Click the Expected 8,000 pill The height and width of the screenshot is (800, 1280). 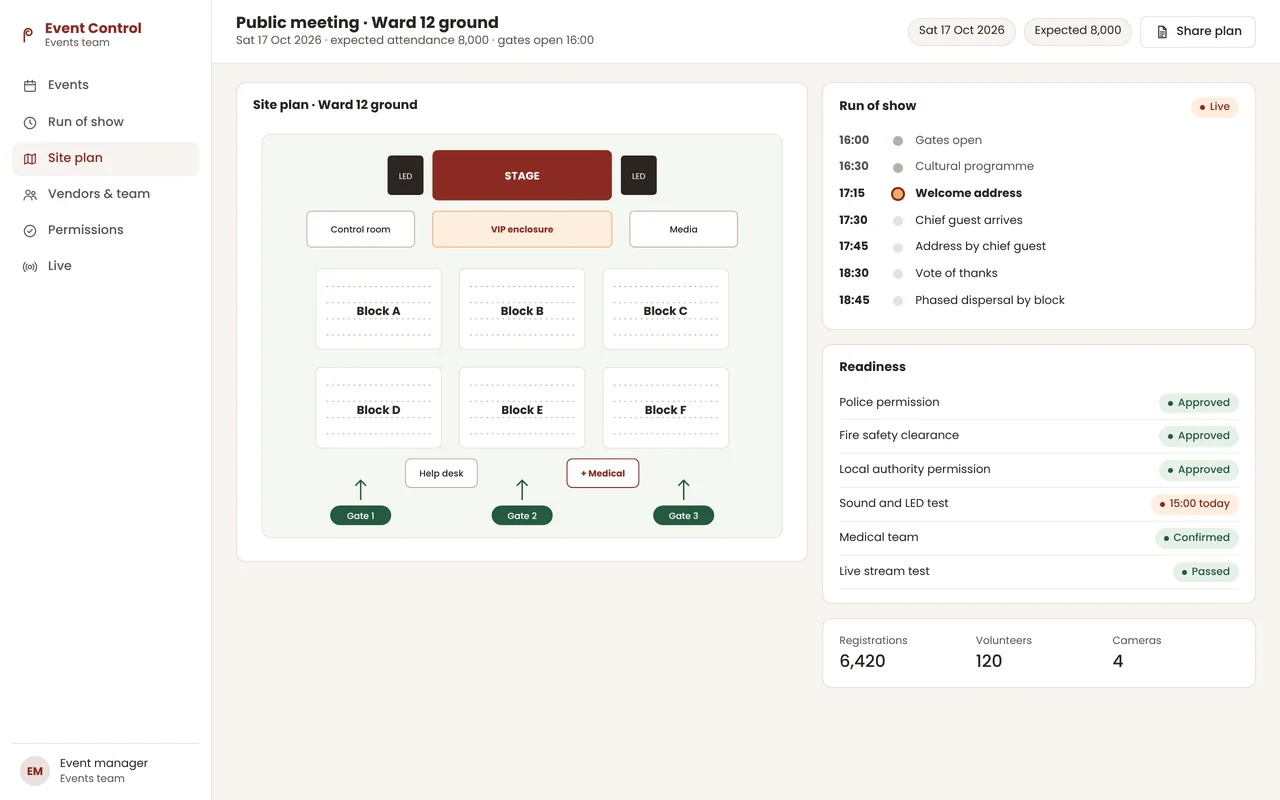click(1078, 31)
